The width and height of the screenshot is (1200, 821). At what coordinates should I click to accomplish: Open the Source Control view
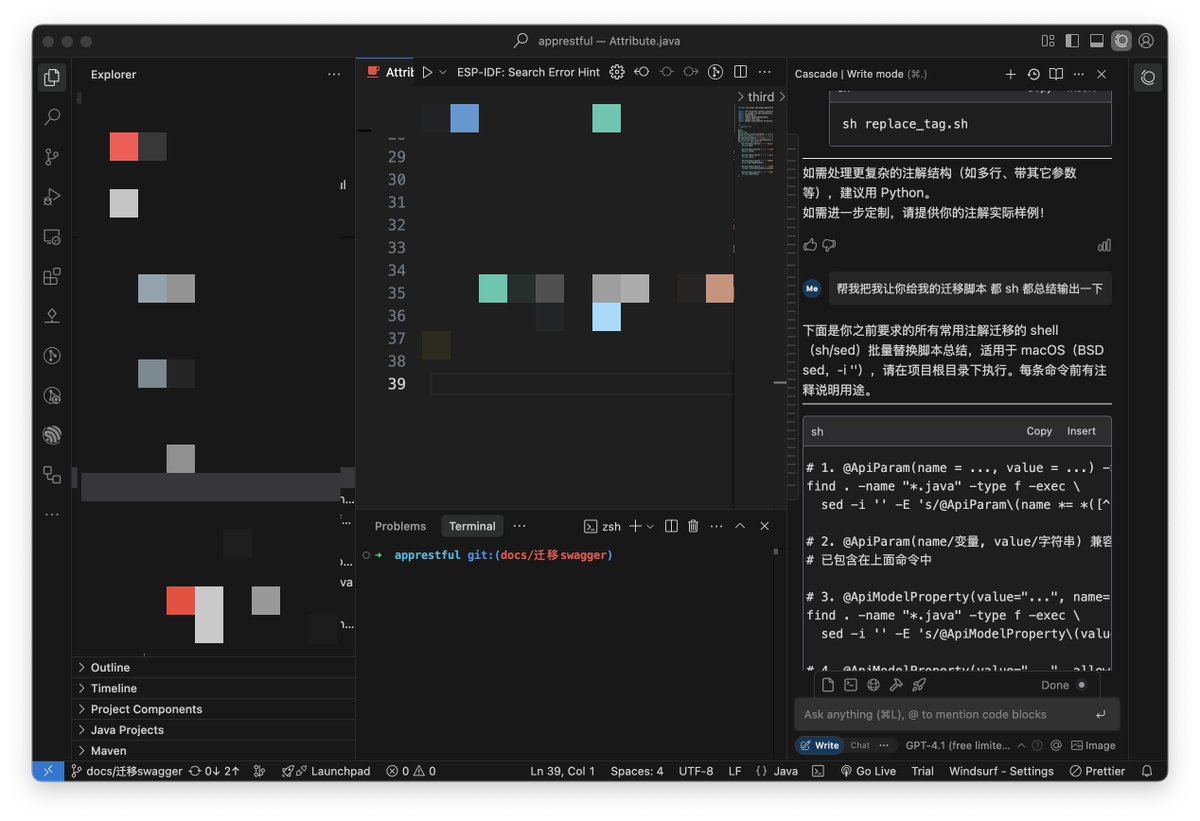[x=52, y=157]
